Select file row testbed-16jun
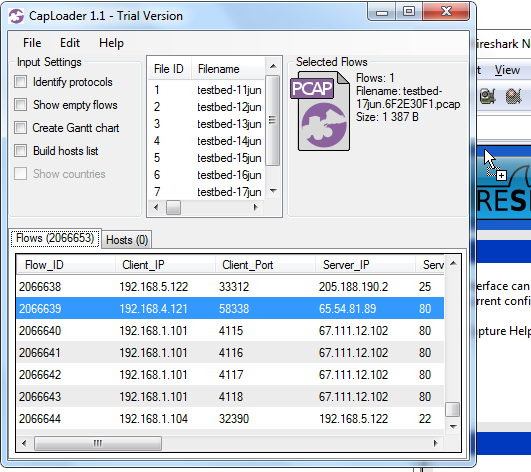 (x=207, y=175)
